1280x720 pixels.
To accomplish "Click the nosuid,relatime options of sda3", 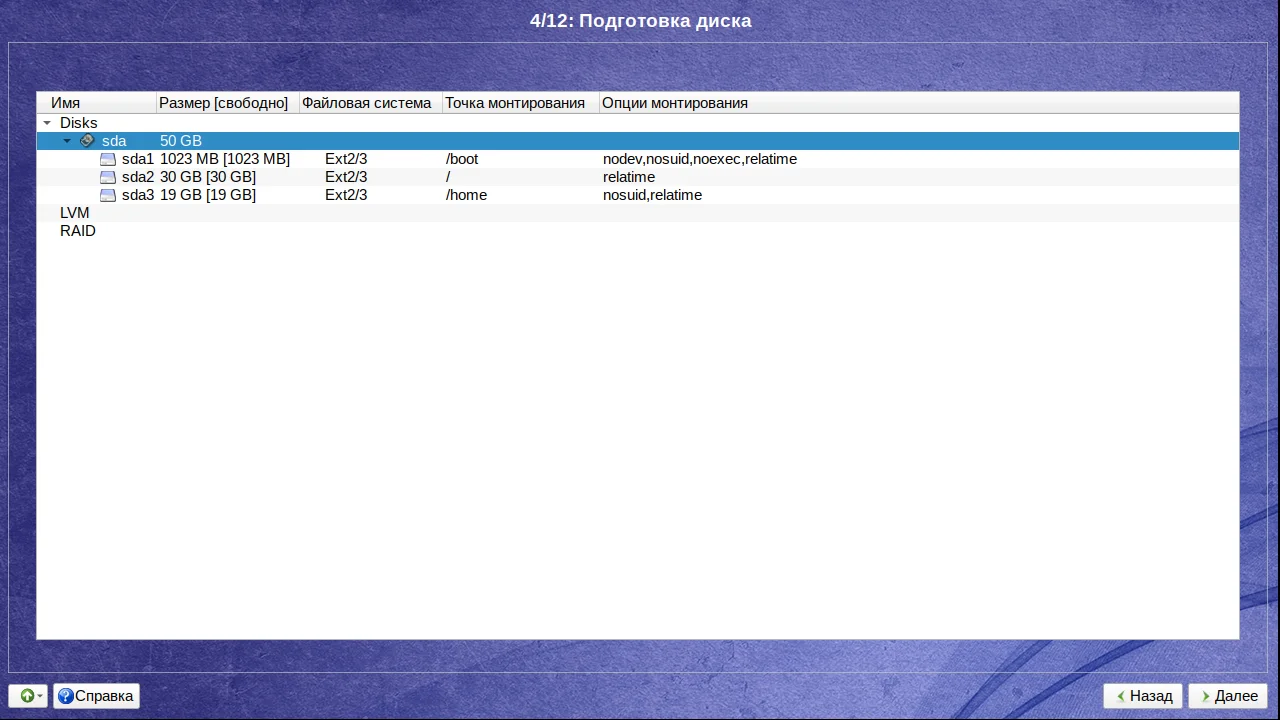I will (x=652, y=195).
